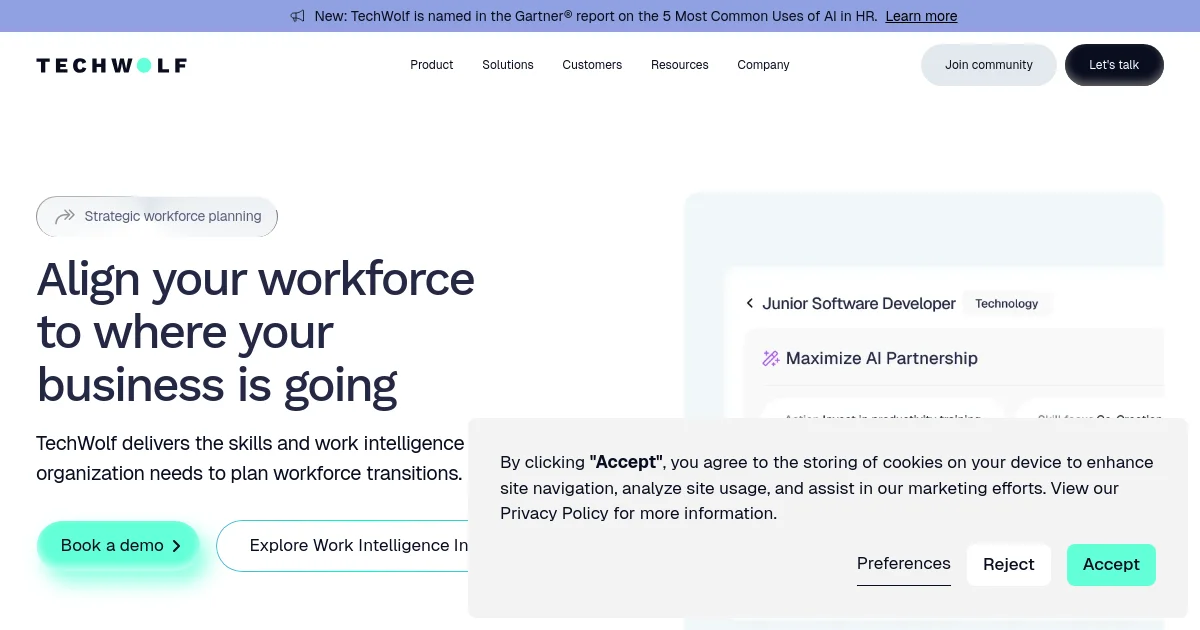Follow the Learn more banner link
1200x630 pixels.
pyautogui.click(x=921, y=16)
